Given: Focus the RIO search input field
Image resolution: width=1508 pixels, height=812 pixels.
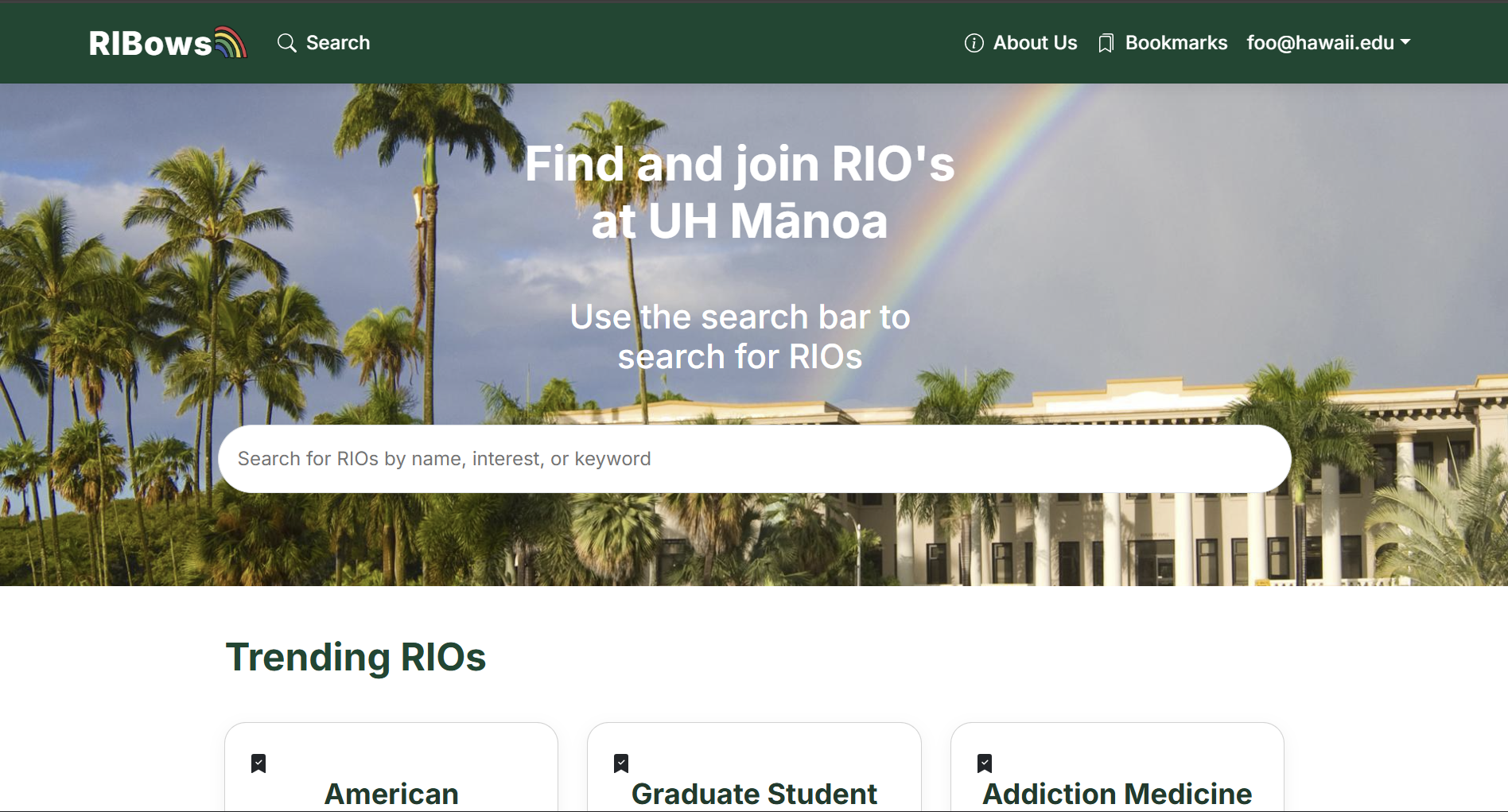Looking at the screenshot, I should point(754,459).
